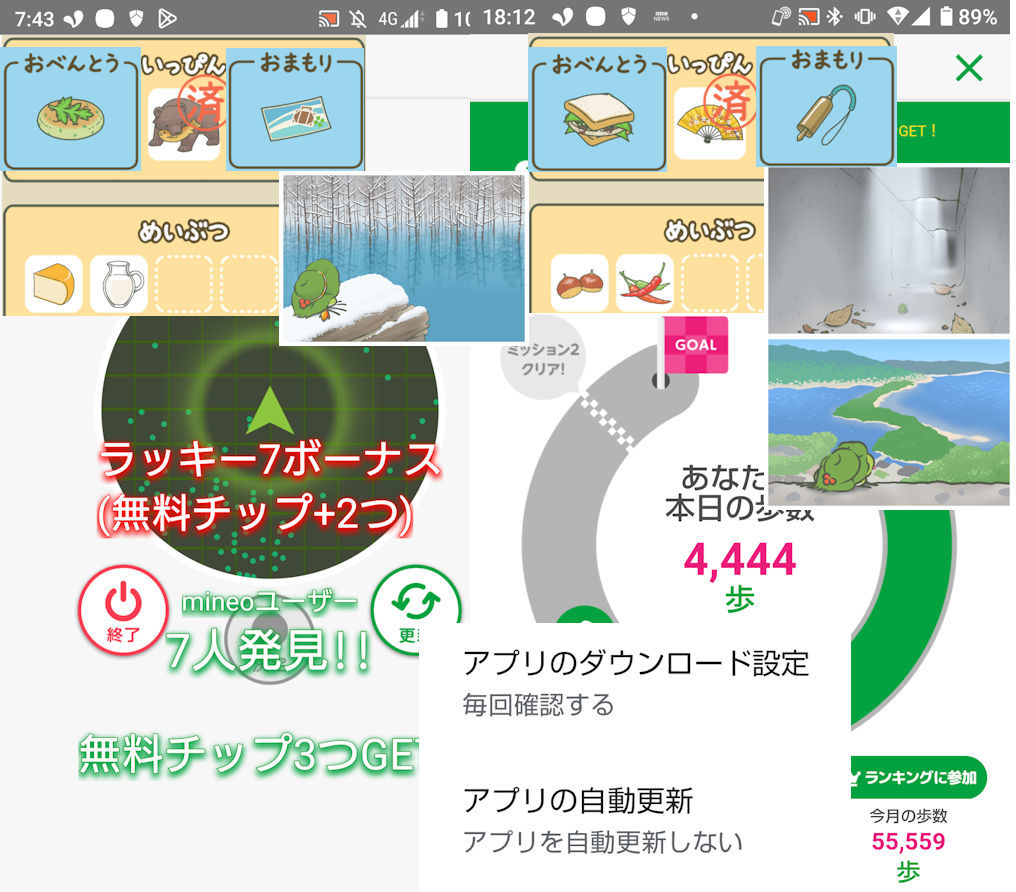
Task: Tap the folding fan いっぴん item
Action: [710, 123]
